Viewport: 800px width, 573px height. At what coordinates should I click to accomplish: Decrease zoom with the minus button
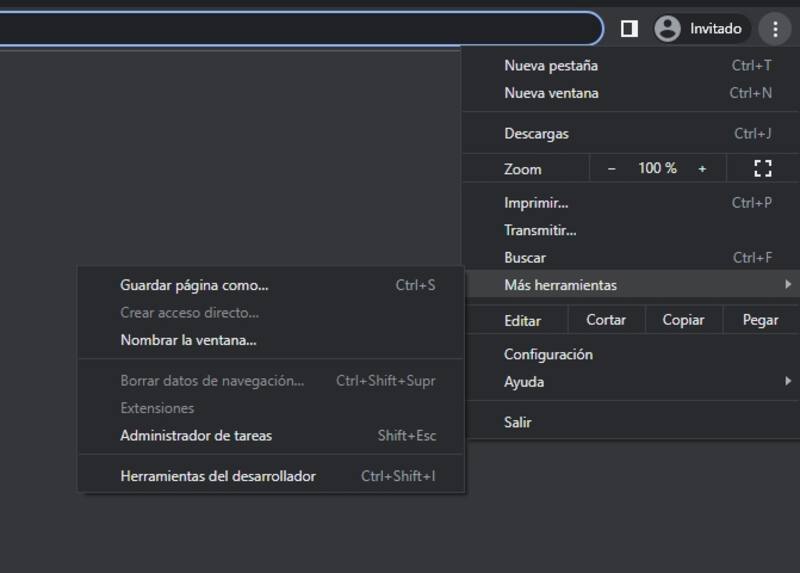pos(612,168)
